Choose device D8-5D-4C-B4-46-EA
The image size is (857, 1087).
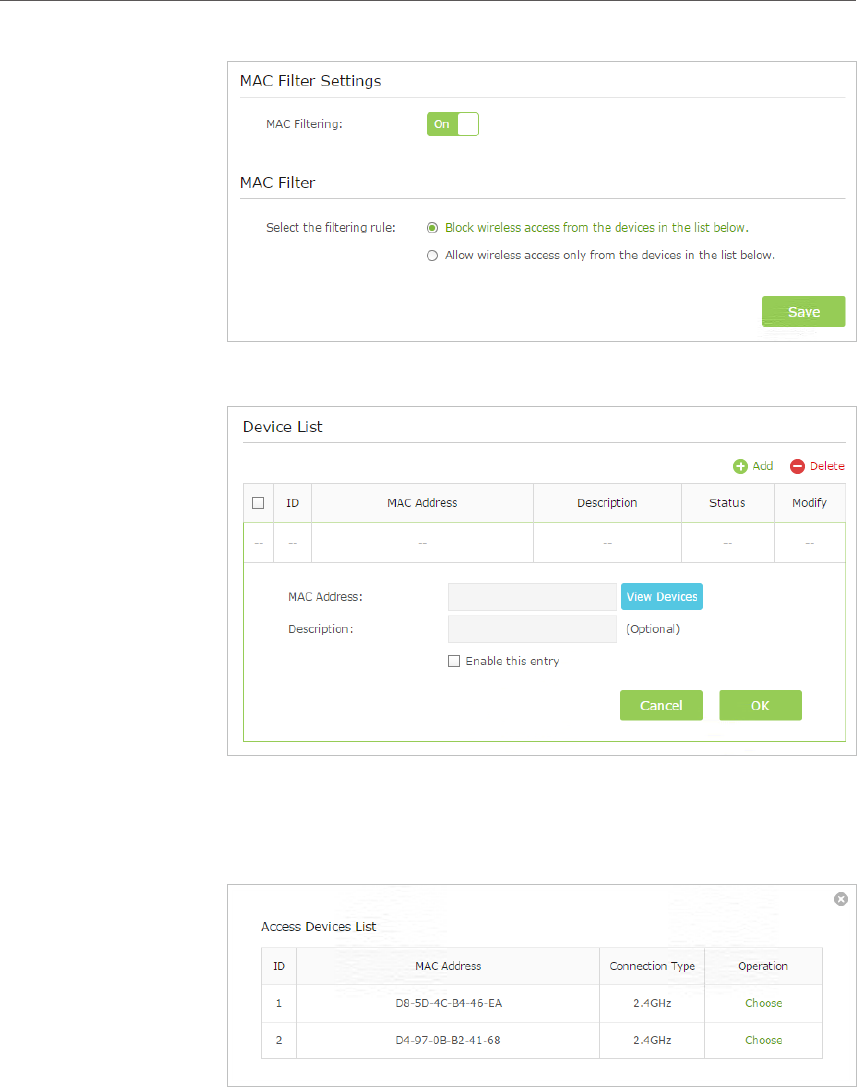[763, 1003]
